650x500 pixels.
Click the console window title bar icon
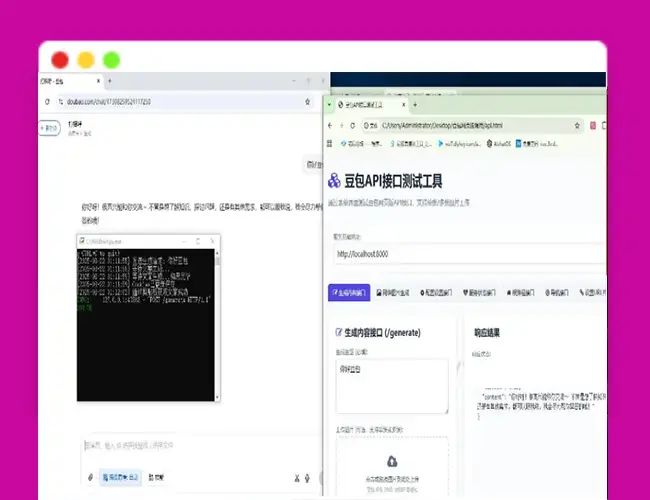(82, 240)
